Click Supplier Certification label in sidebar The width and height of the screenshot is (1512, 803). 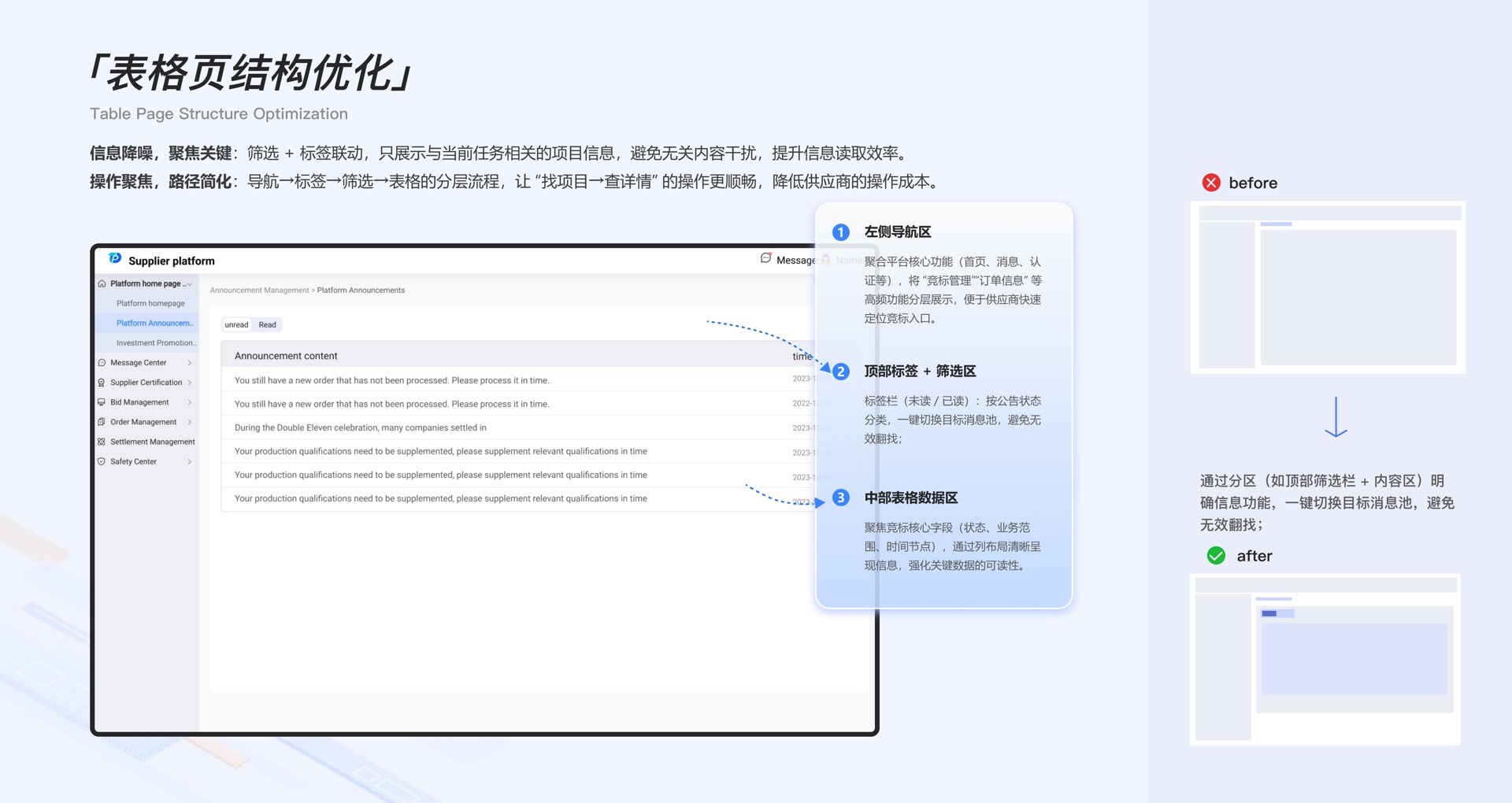[x=146, y=383]
